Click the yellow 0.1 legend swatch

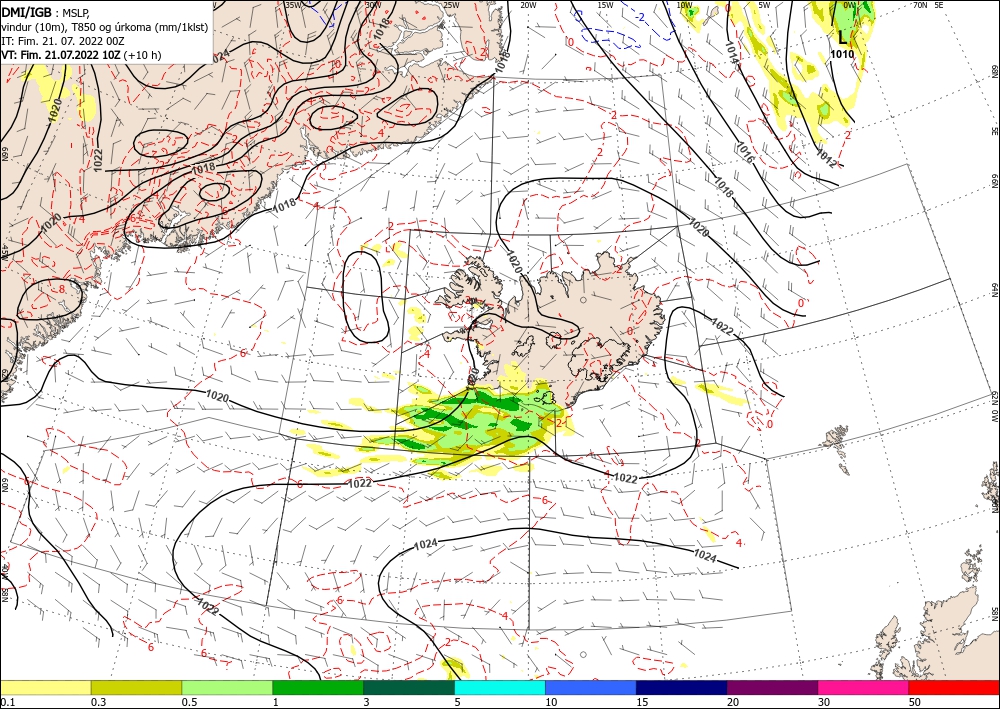[45, 688]
